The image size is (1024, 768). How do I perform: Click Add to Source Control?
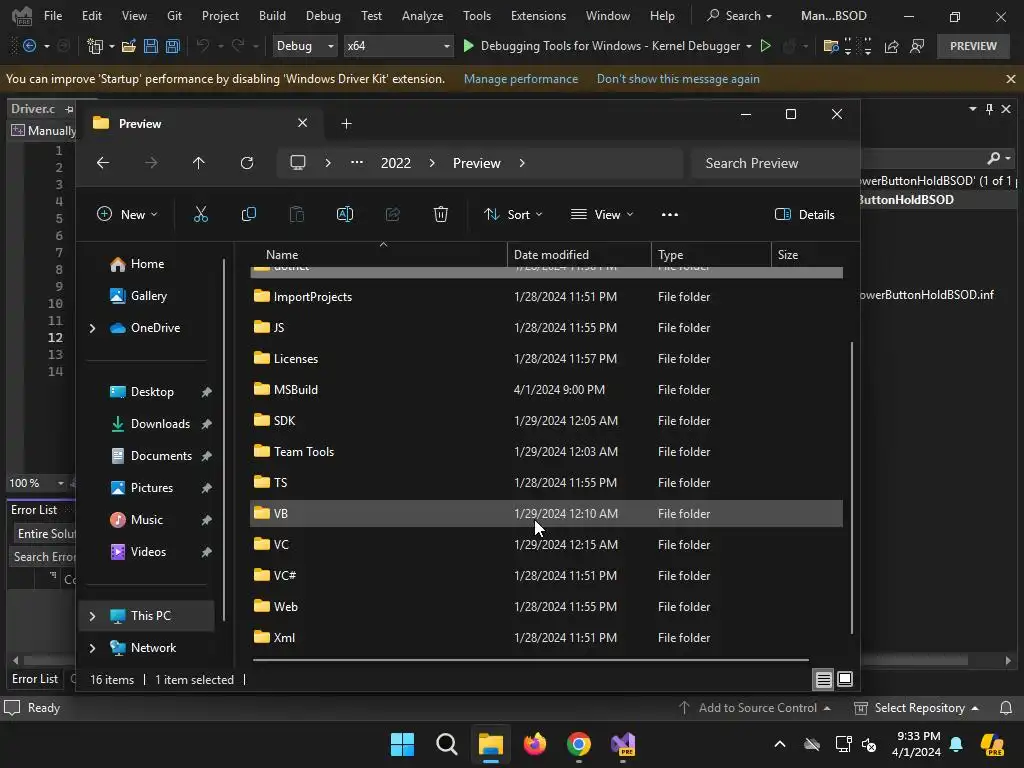tap(755, 708)
